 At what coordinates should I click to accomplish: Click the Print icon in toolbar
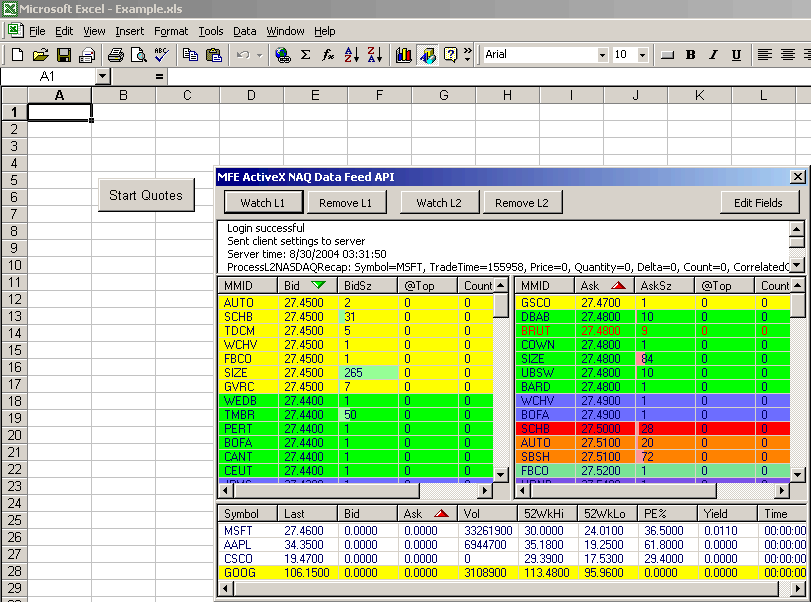click(x=116, y=55)
